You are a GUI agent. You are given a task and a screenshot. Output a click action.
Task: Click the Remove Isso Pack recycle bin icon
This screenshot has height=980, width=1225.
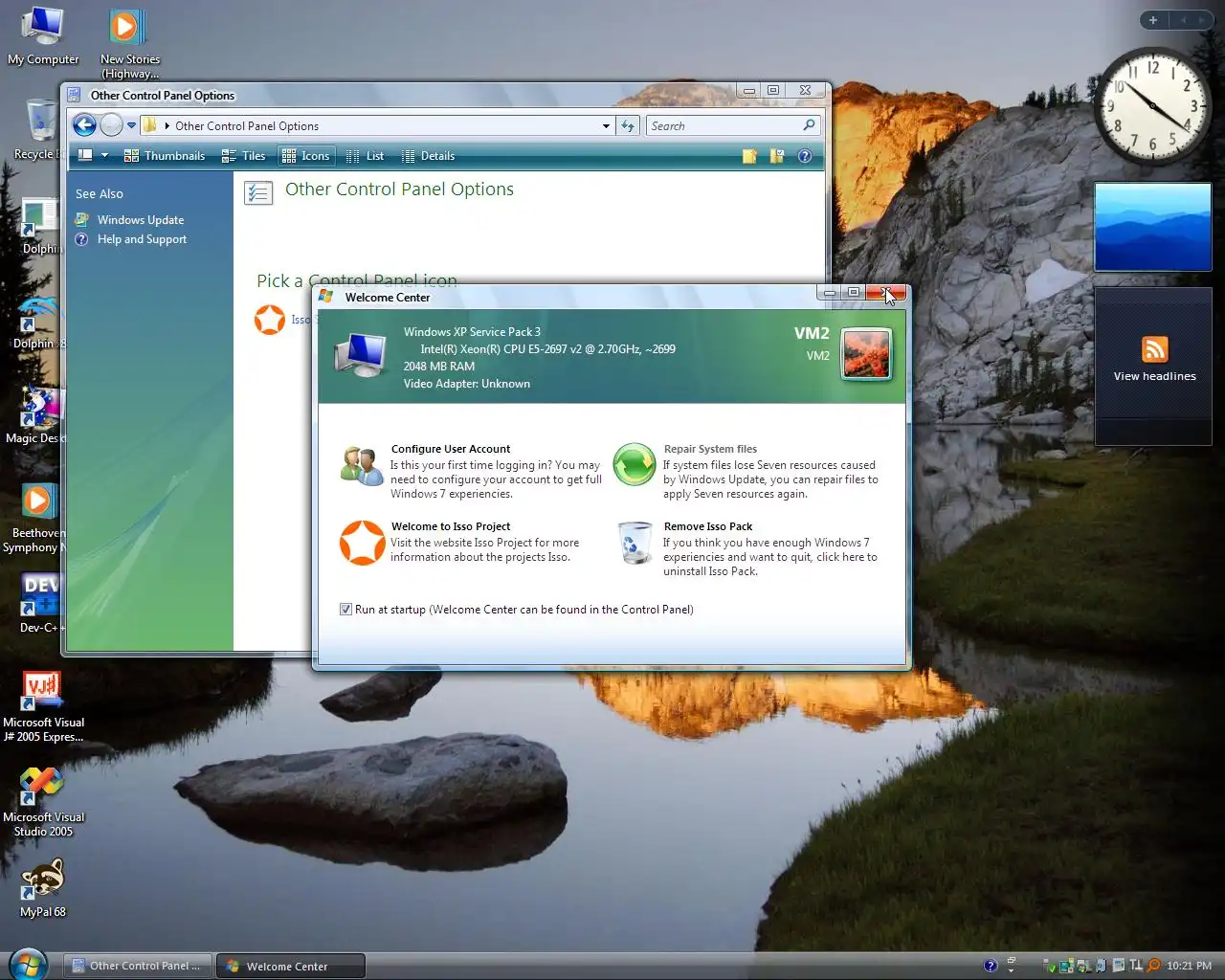[634, 545]
